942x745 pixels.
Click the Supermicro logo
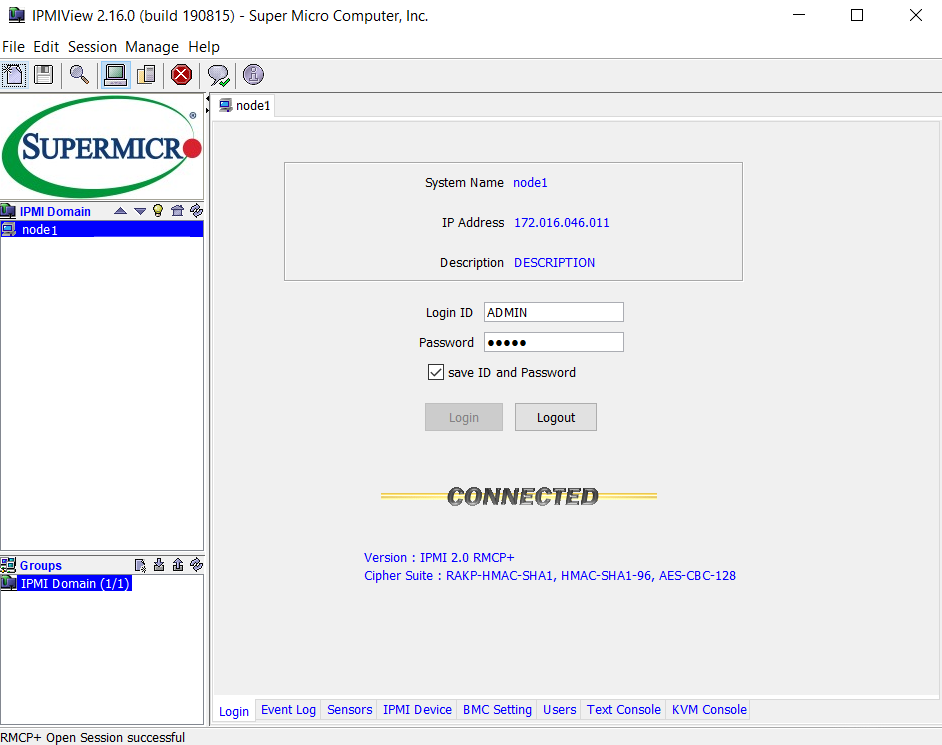click(x=102, y=147)
